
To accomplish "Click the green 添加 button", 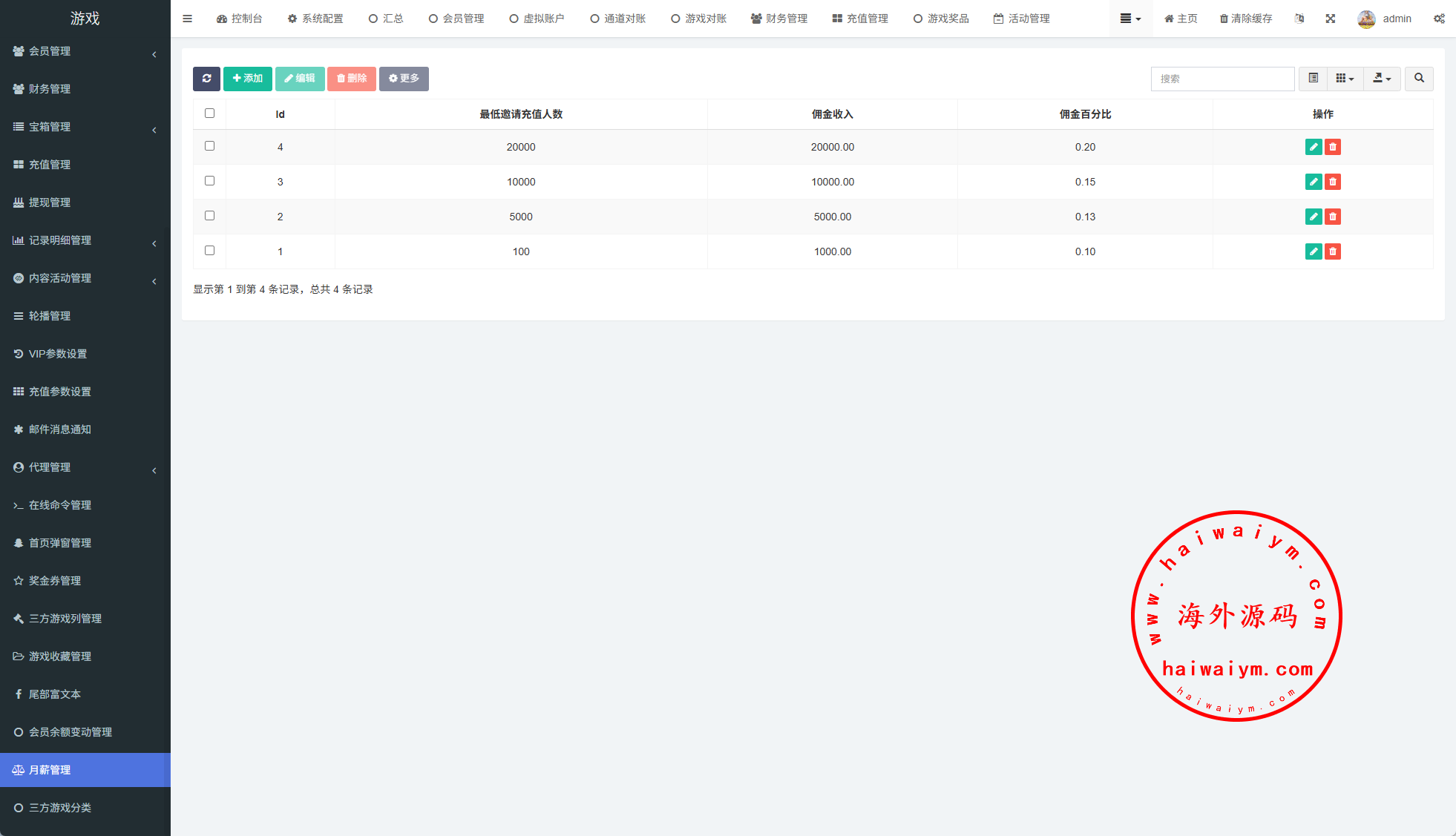I will click(247, 79).
